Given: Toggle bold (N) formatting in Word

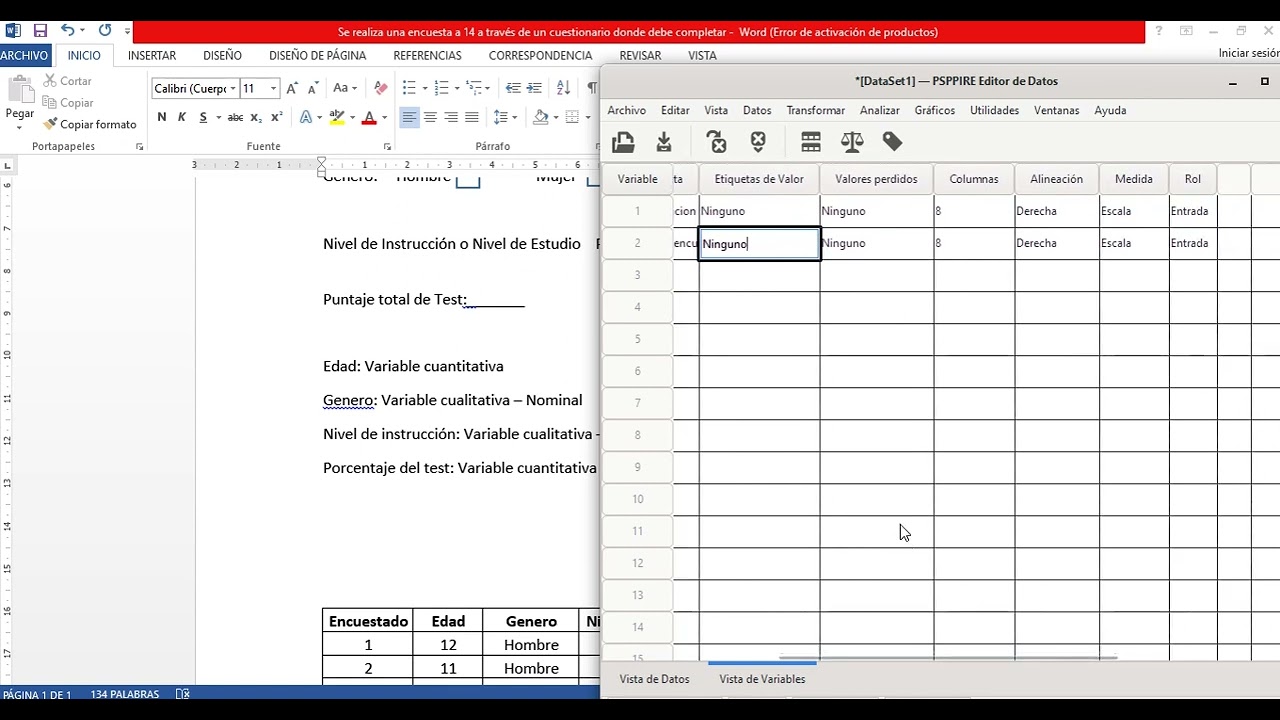Looking at the screenshot, I should click(161, 117).
